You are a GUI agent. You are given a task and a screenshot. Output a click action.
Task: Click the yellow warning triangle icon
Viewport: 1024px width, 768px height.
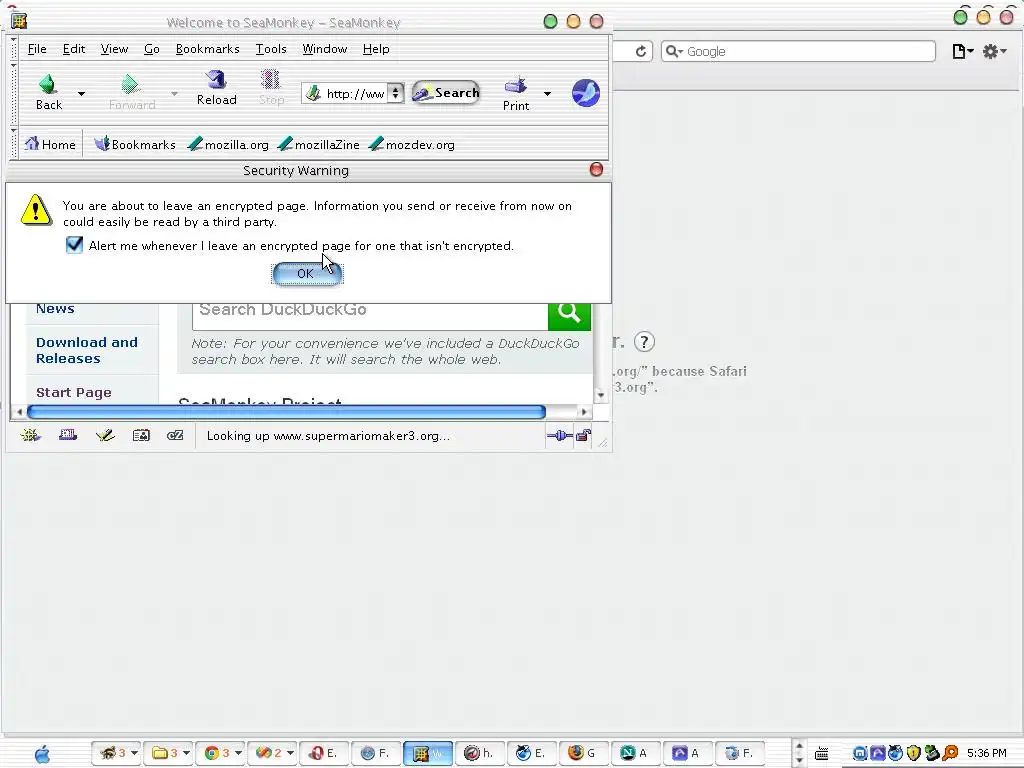coord(36,210)
